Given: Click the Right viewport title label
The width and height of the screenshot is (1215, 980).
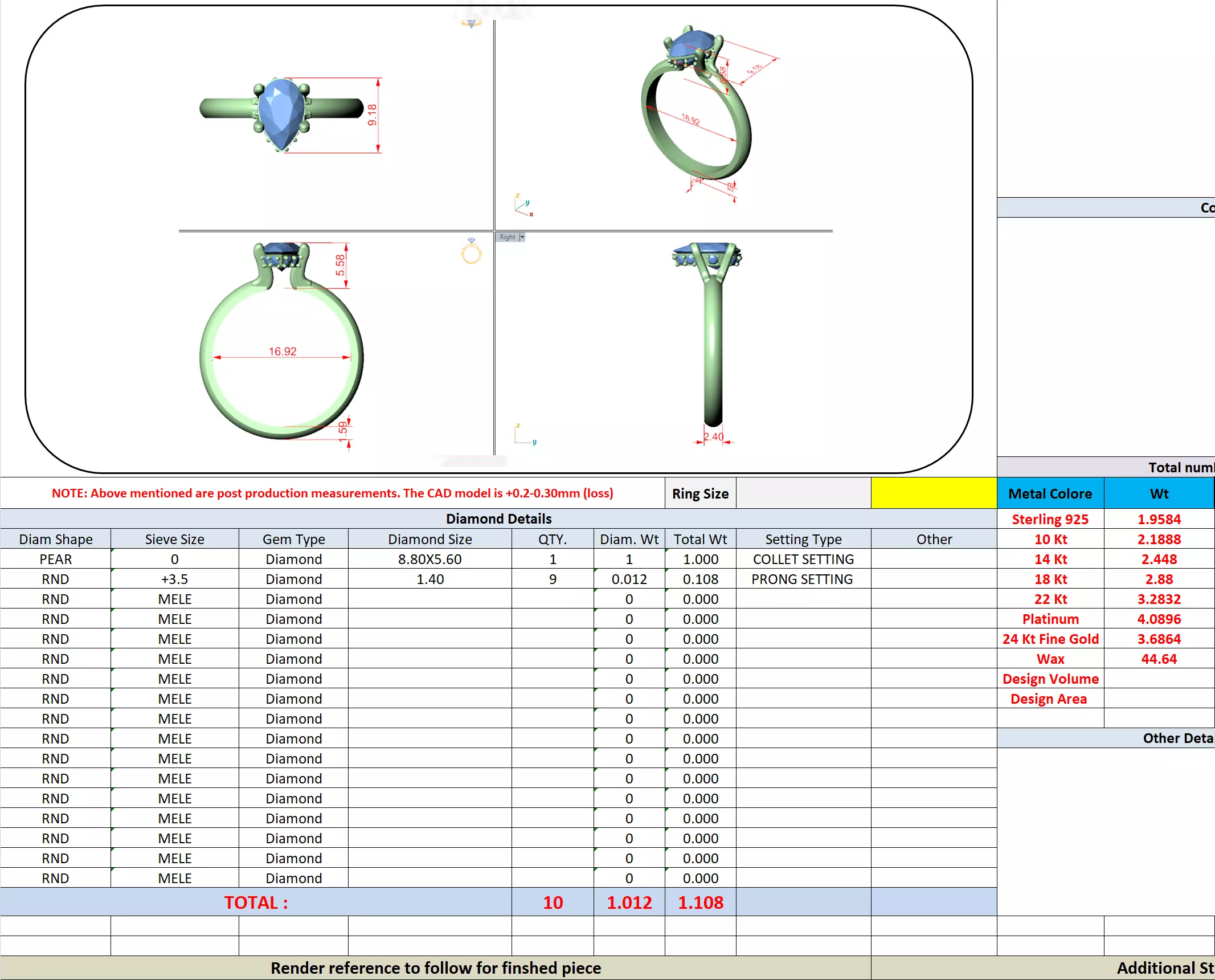Looking at the screenshot, I should point(507,237).
